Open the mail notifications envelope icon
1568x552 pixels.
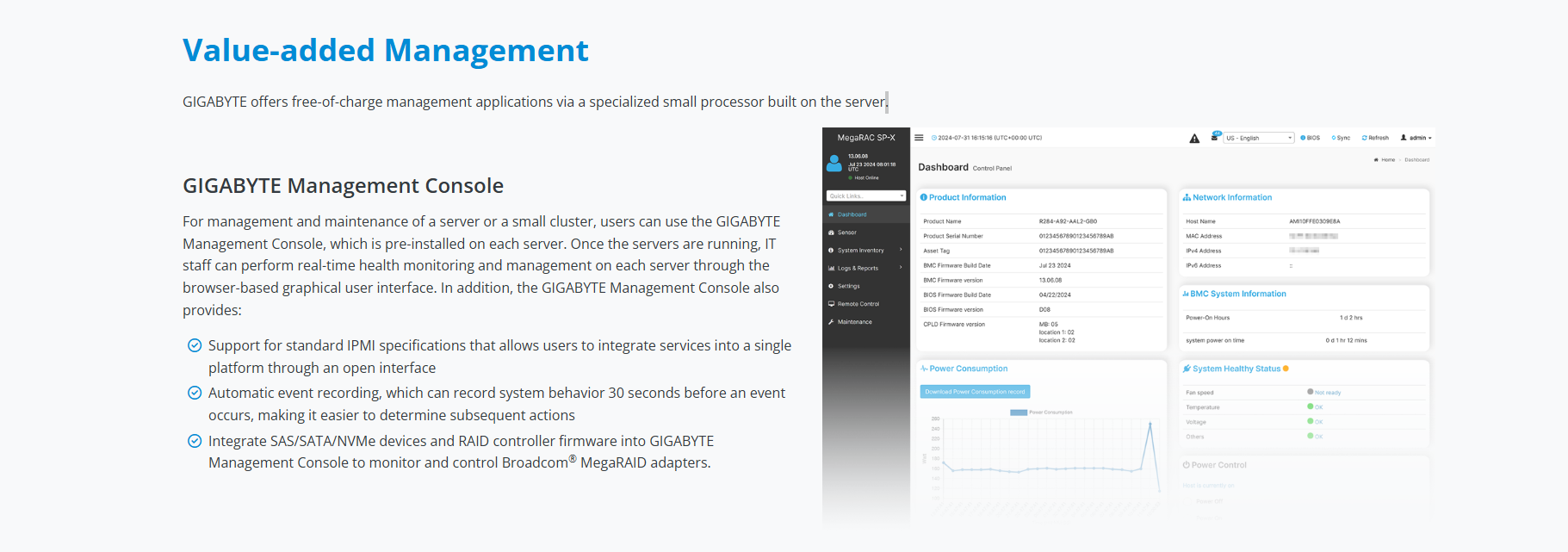1215,137
